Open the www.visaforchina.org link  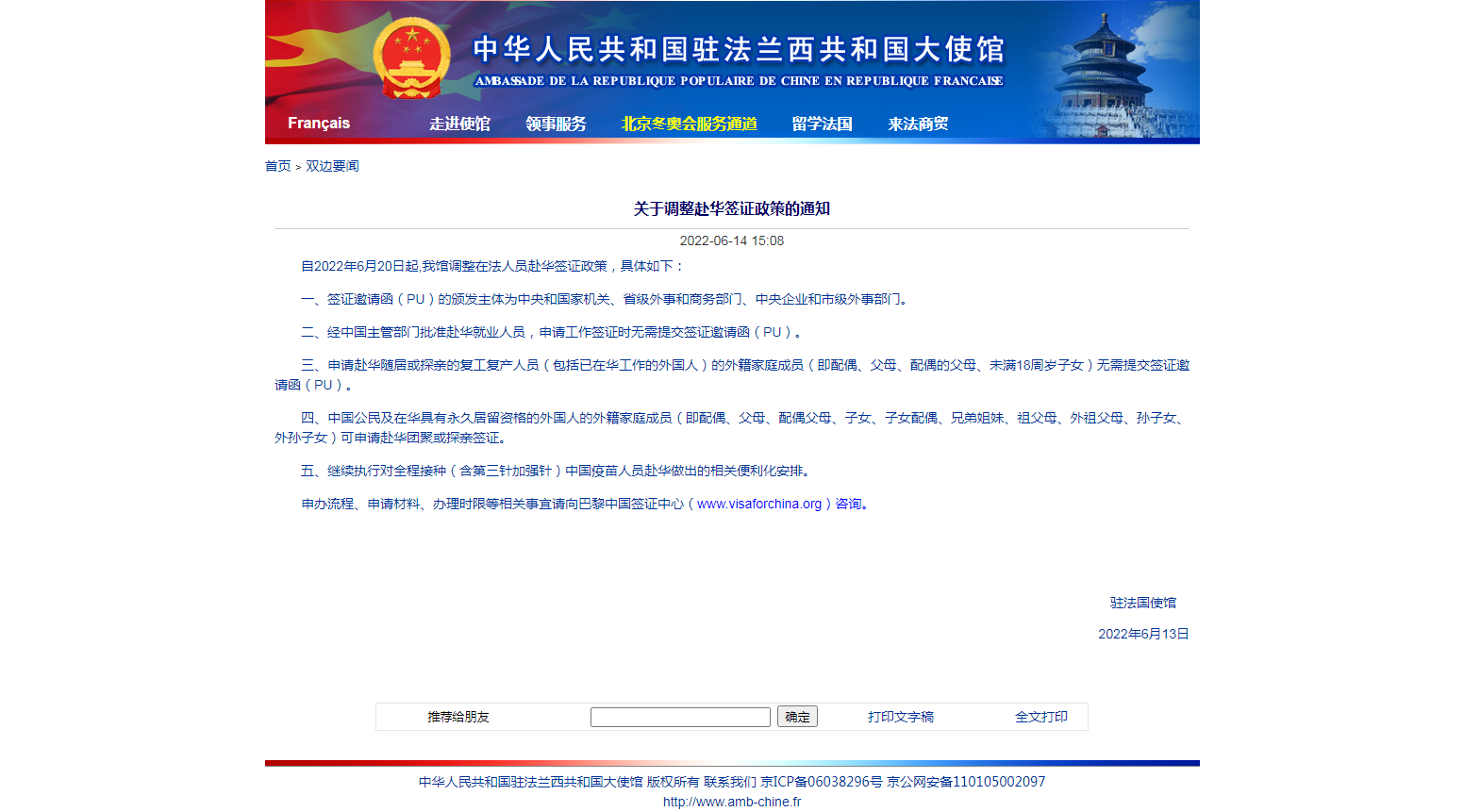click(759, 504)
